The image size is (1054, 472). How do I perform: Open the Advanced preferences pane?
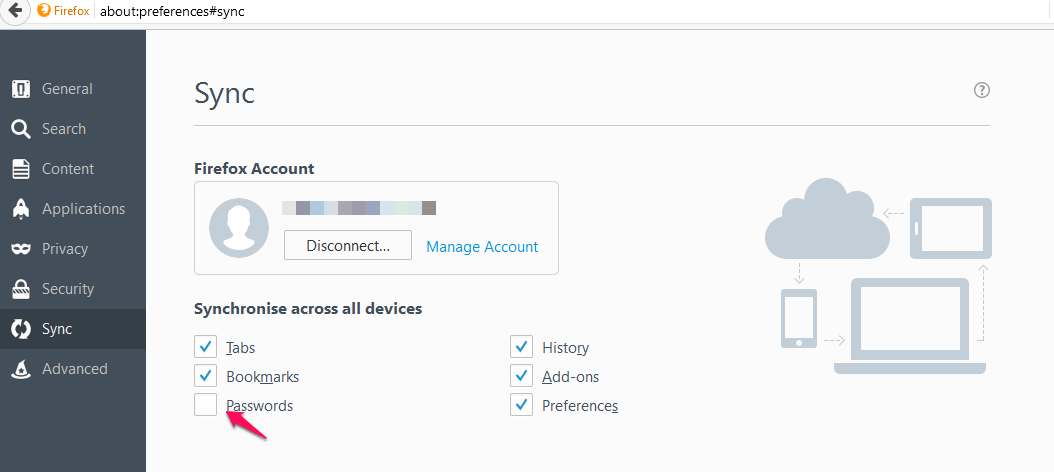73,368
